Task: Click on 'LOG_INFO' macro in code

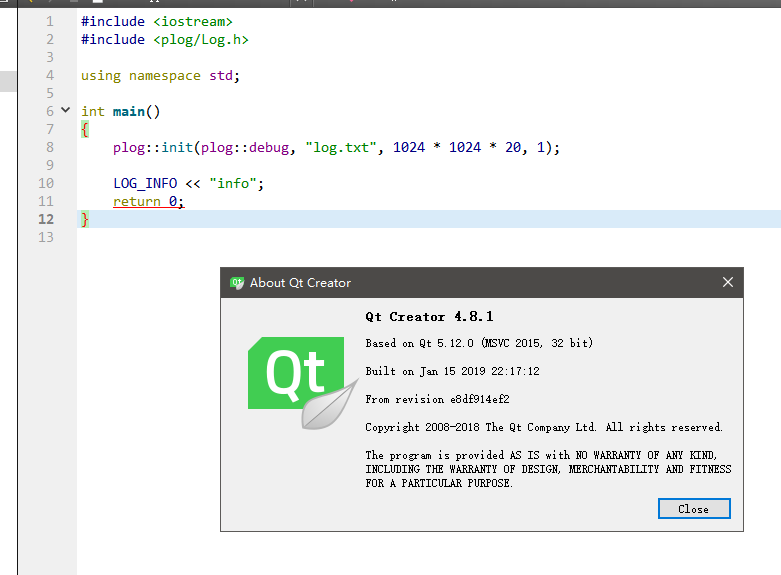Action: [145, 183]
